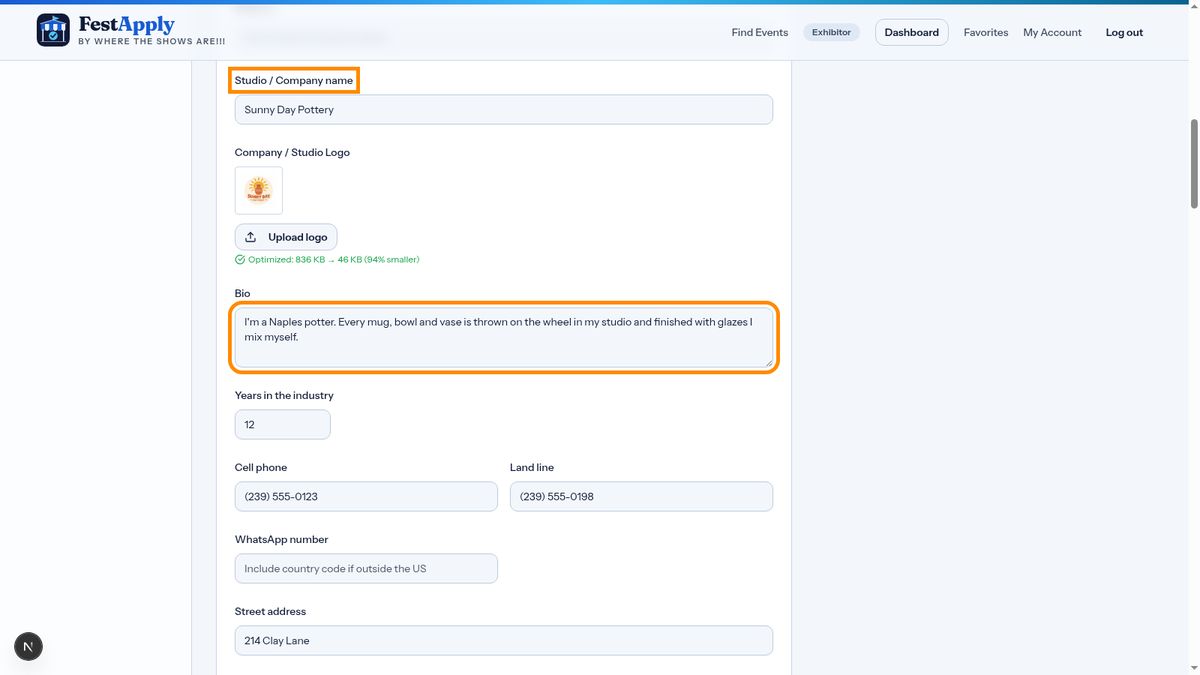This screenshot has height=675, width=1200.
Task: Click the FestApply brand name
Action: pos(127,24)
